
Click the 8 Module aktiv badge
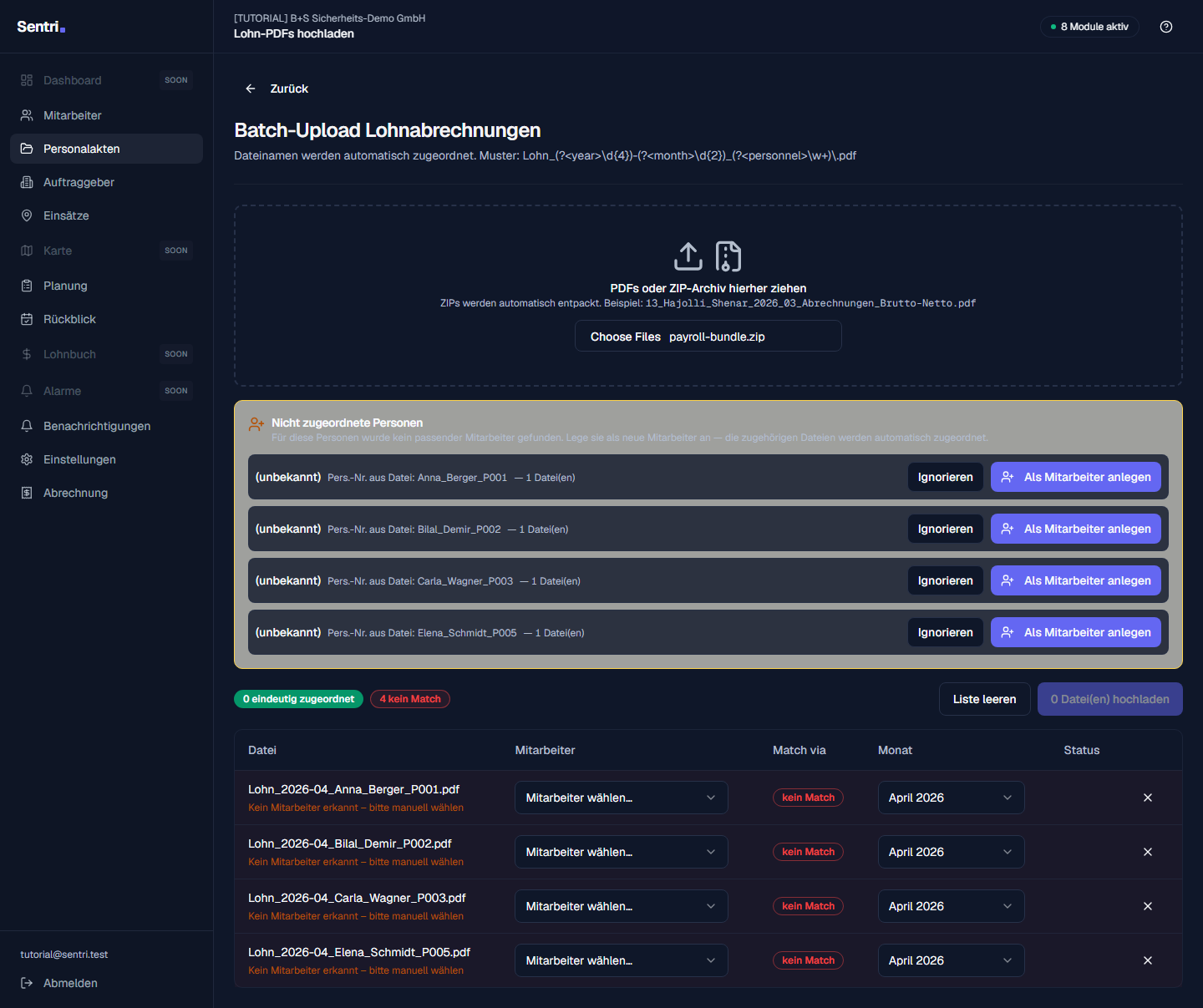(x=1089, y=27)
